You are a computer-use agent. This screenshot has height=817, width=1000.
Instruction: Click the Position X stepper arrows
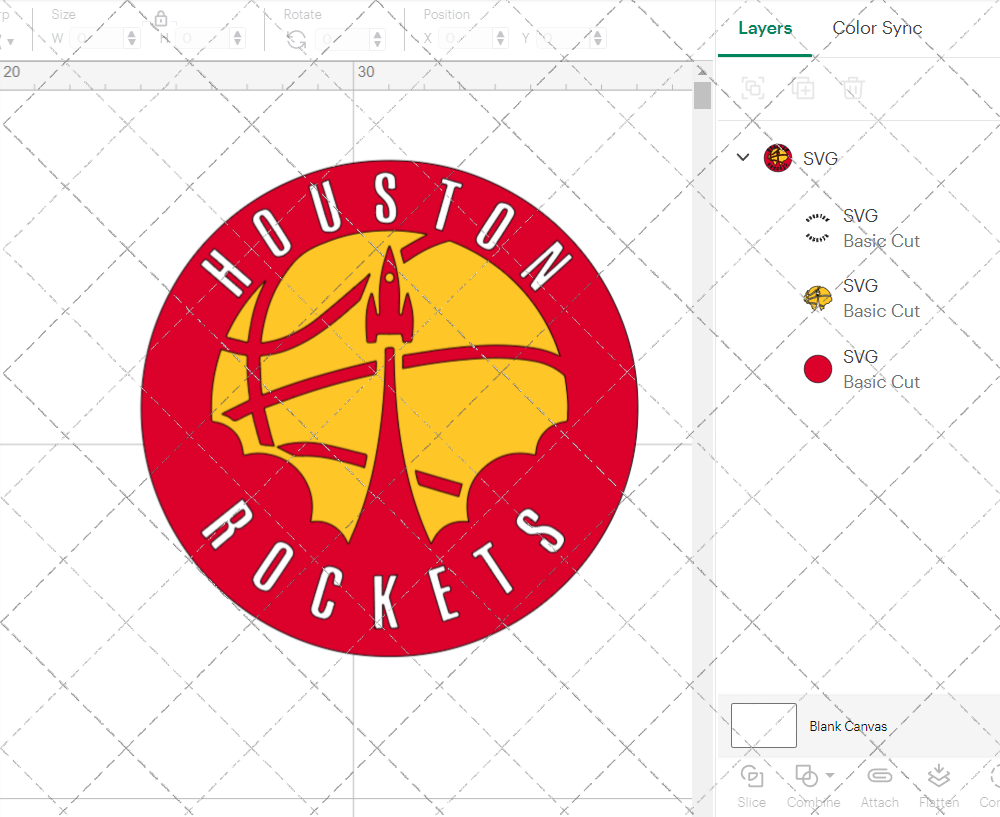click(x=501, y=38)
